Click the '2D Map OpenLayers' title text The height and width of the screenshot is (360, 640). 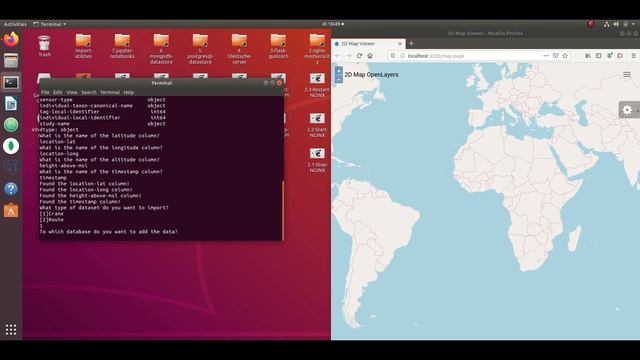click(x=371, y=75)
